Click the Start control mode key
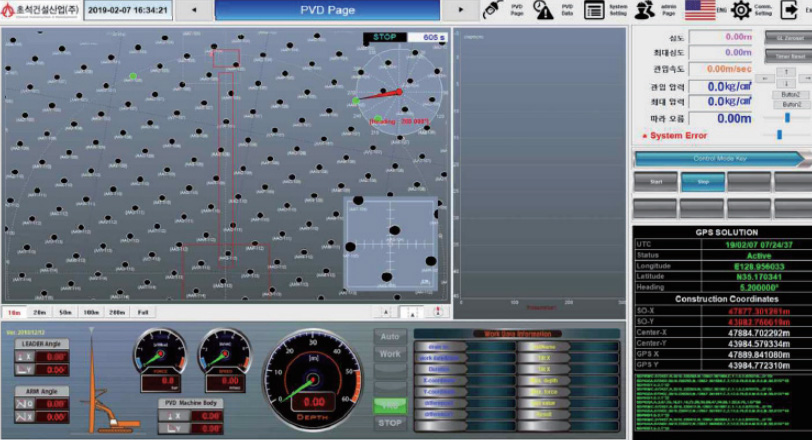This screenshot has height=440, width=812. [656, 182]
